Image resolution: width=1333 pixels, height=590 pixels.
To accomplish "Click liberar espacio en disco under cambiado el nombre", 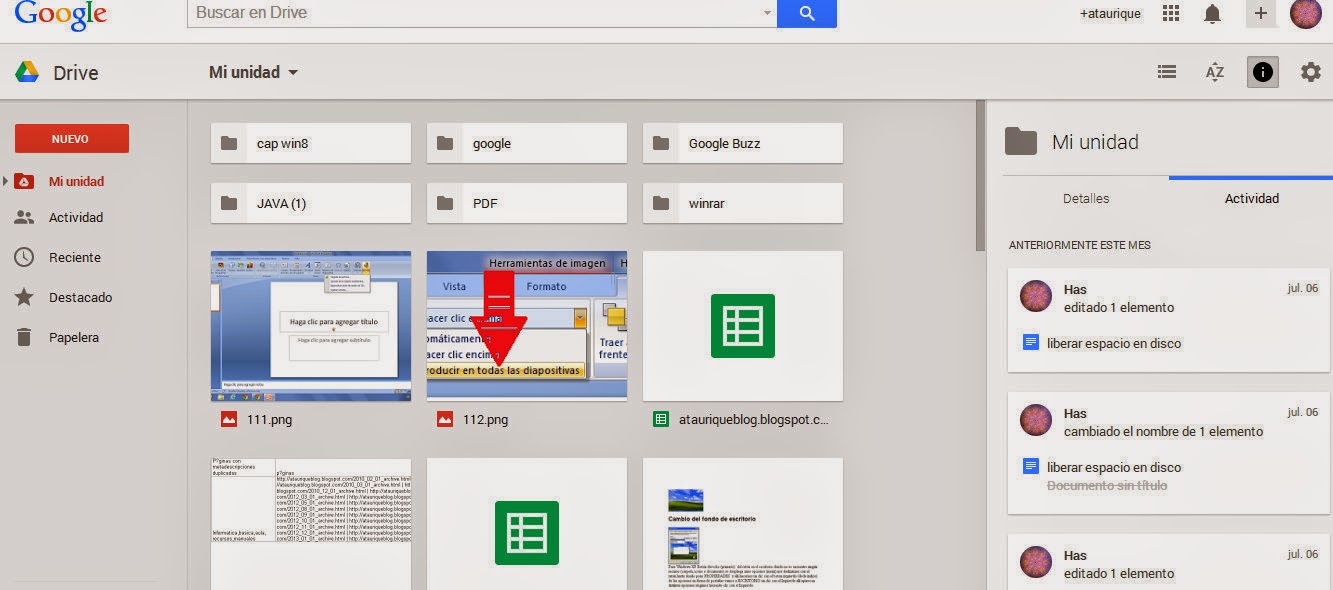I will click(x=1114, y=467).
